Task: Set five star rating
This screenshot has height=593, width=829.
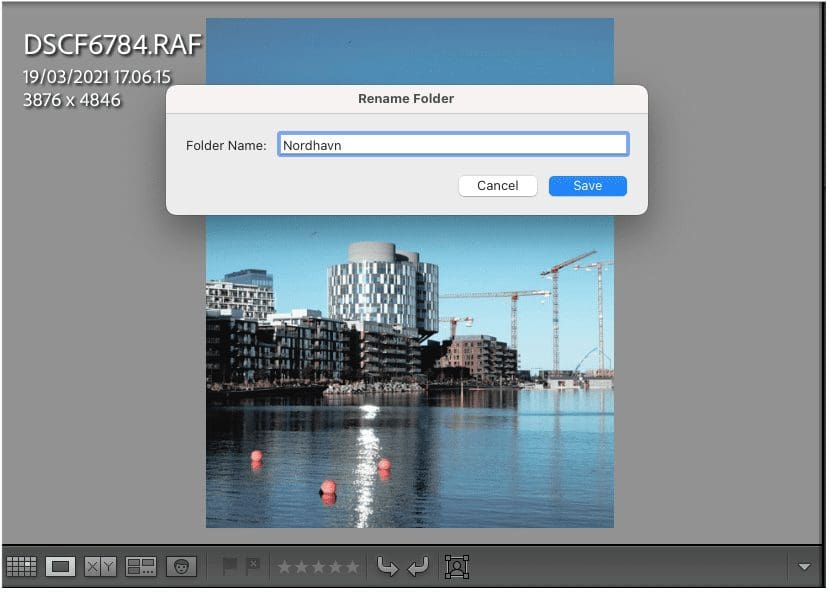Action: pyautogui.click(x=352, y=567)
